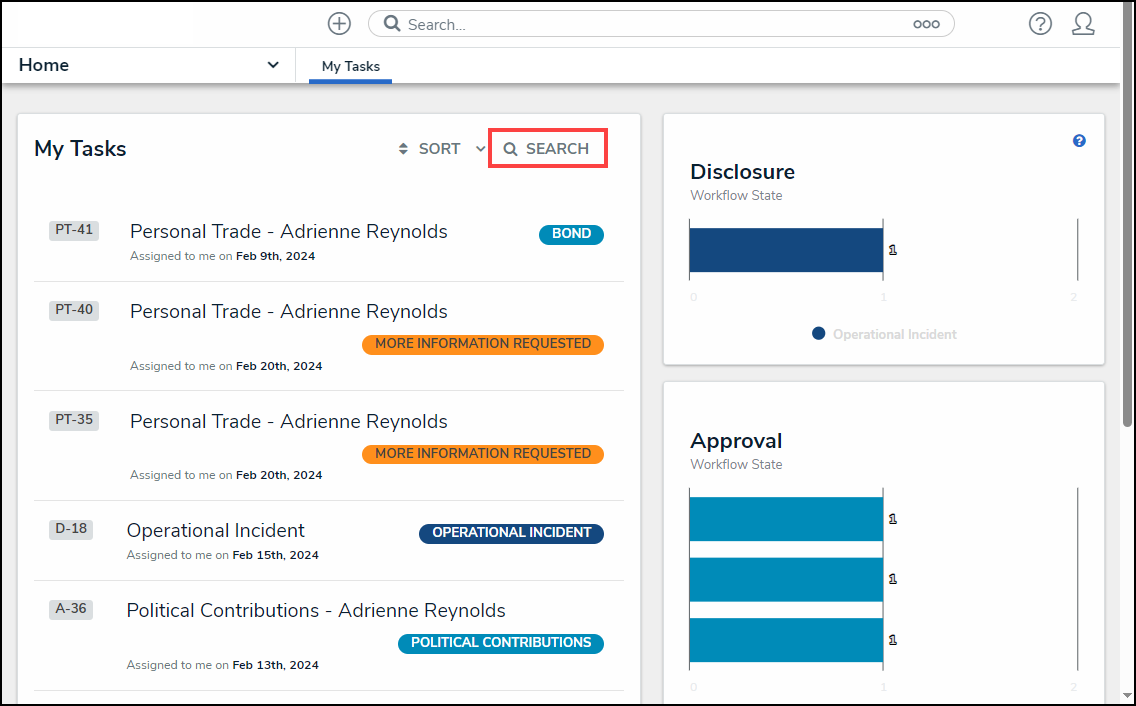Click the dark blue Disclosure chart bar
This screenshot has width=1136, height=706.
[x=785, y=250]
